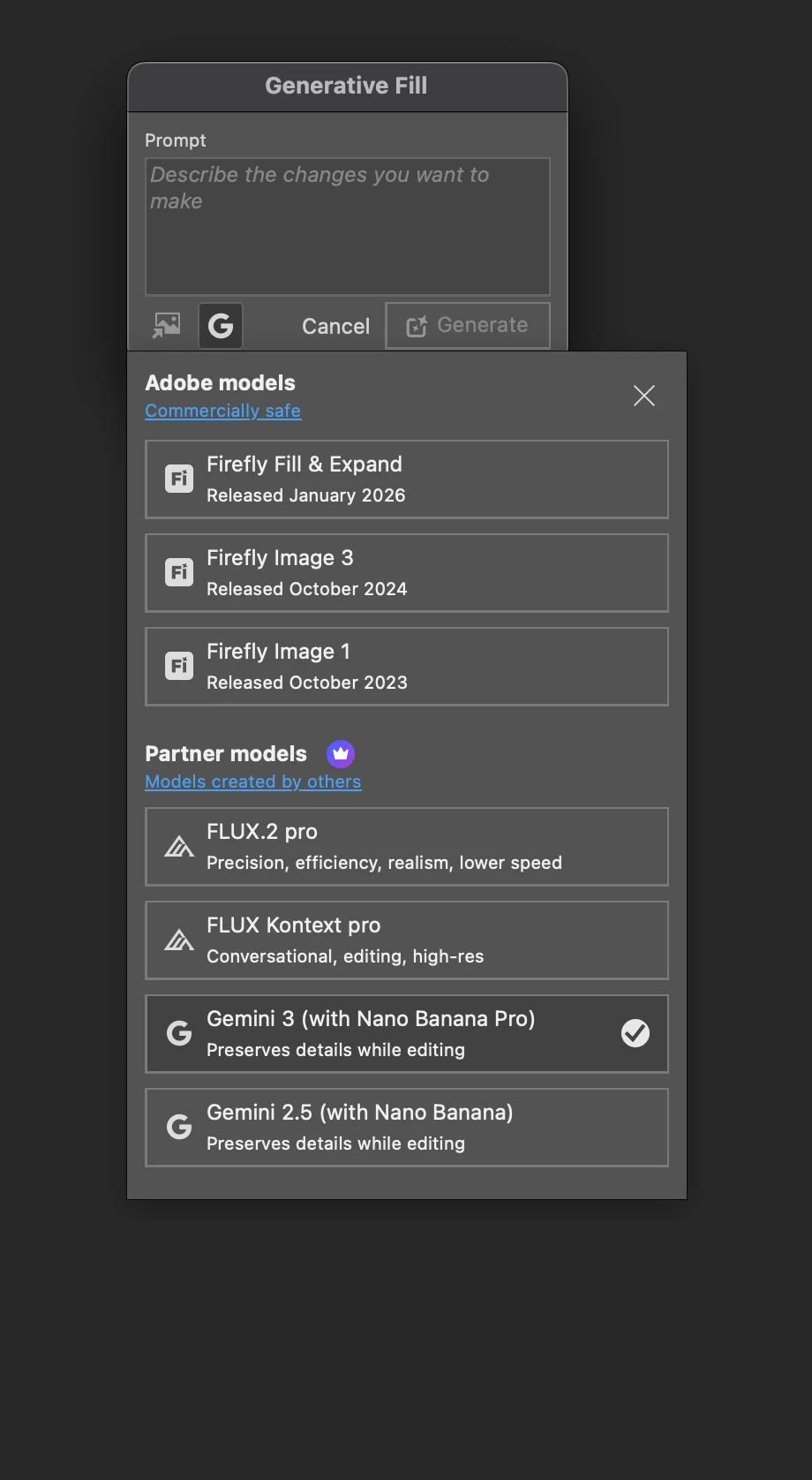The image size is (812, 1480).
Task: Click the 'Conversational, editing, high-res' description
Action: pos(345,956)
